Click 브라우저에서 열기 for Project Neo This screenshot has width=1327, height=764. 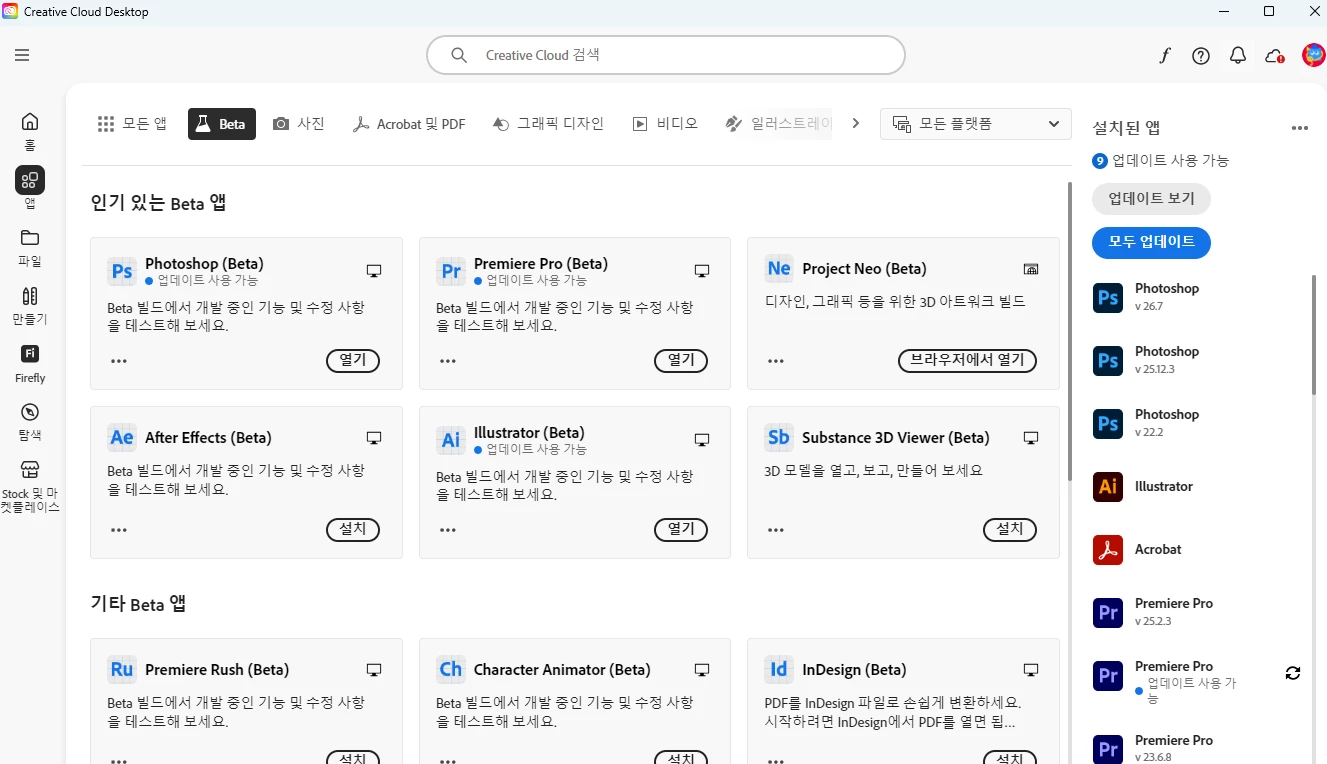point(967,360)
